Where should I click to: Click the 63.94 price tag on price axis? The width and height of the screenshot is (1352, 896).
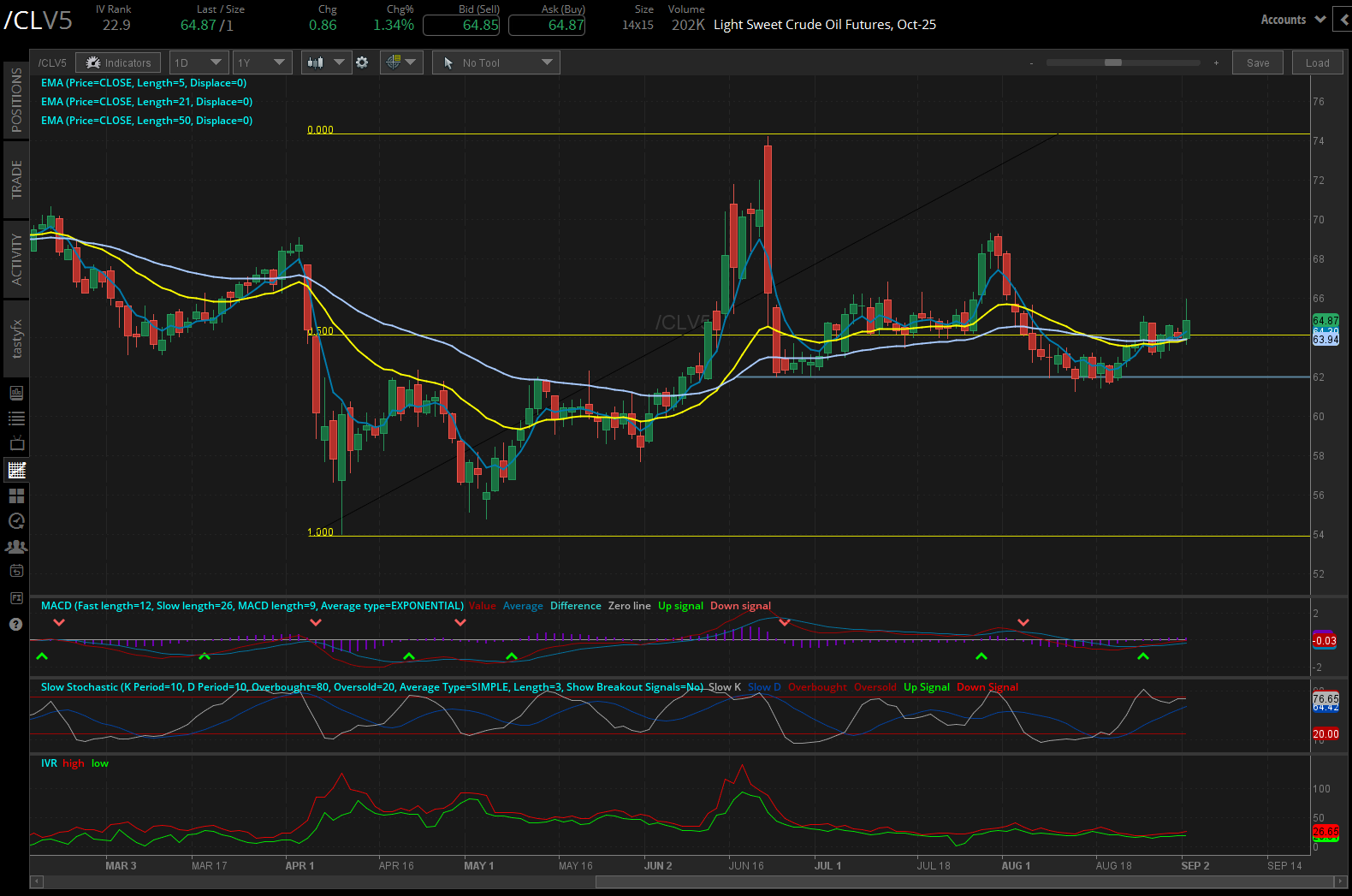pyautogui.click(x=1325, y=340)
